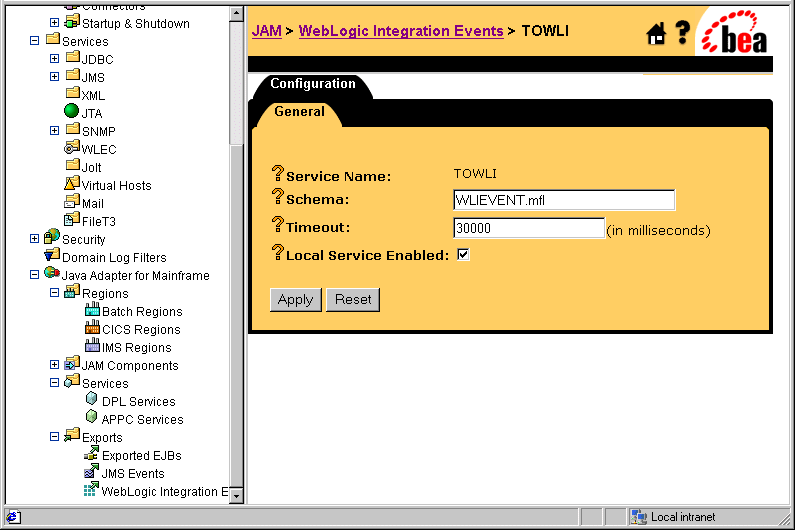Image resolution: width=795 pixels, height=530 pixels.
Task: Click the JTA green circle icon
Action: pos(71,111)
